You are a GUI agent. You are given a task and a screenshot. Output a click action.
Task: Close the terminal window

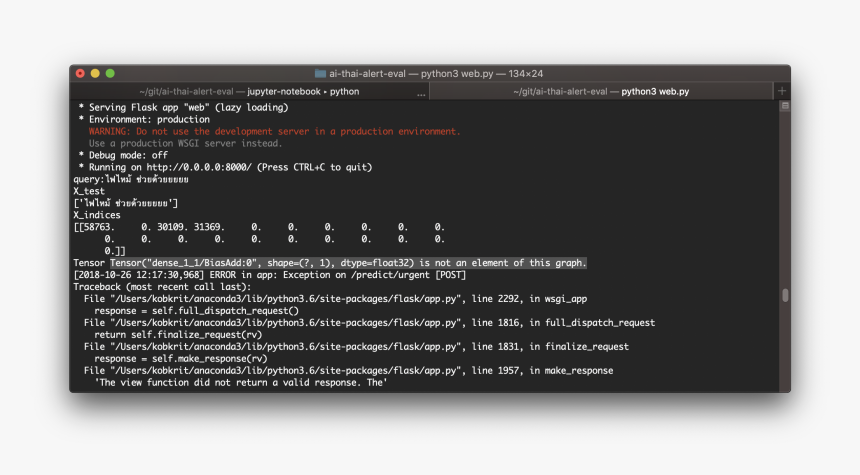pos(80,73)
